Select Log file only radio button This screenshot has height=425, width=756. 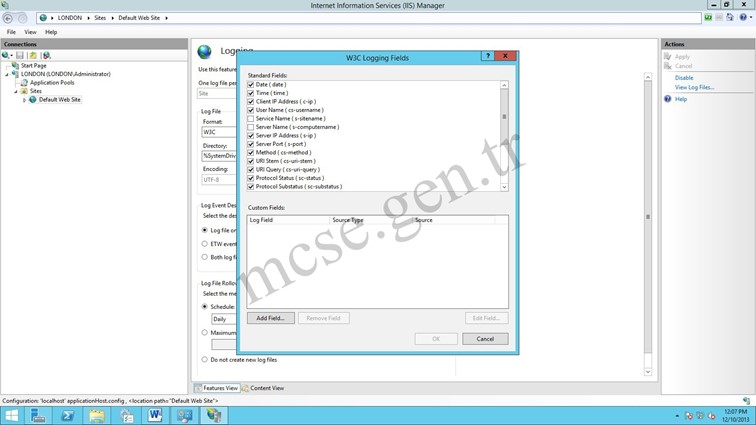204,230
